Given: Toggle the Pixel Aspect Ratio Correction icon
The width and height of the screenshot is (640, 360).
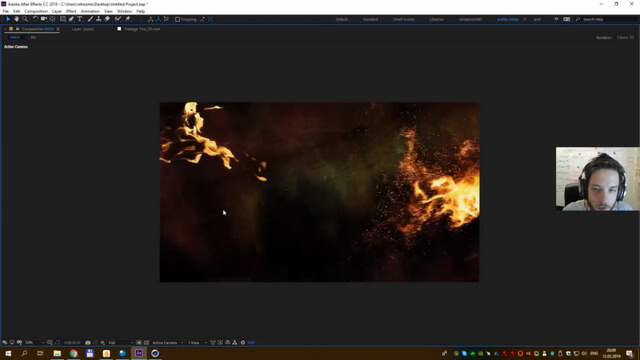Looking at the screenshot, I should [213, 342].
